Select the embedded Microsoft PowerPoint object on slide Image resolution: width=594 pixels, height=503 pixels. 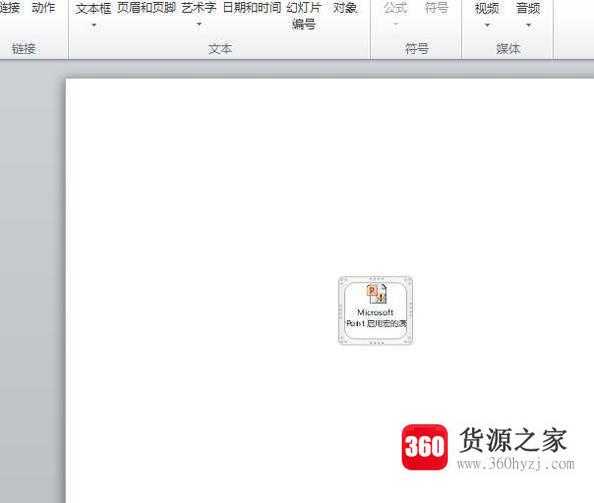click(375, 311)
